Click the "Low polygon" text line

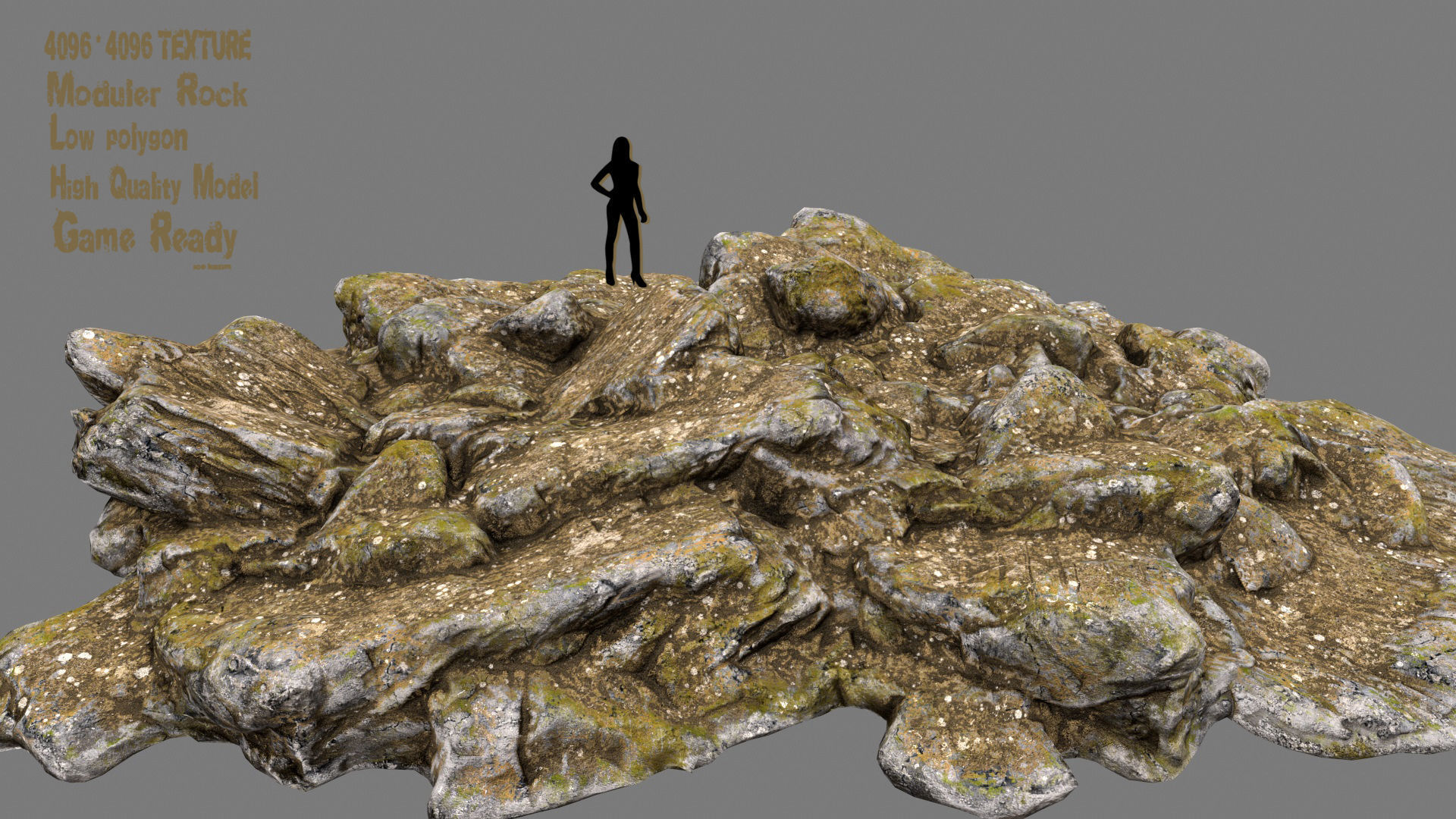(118, 134)
